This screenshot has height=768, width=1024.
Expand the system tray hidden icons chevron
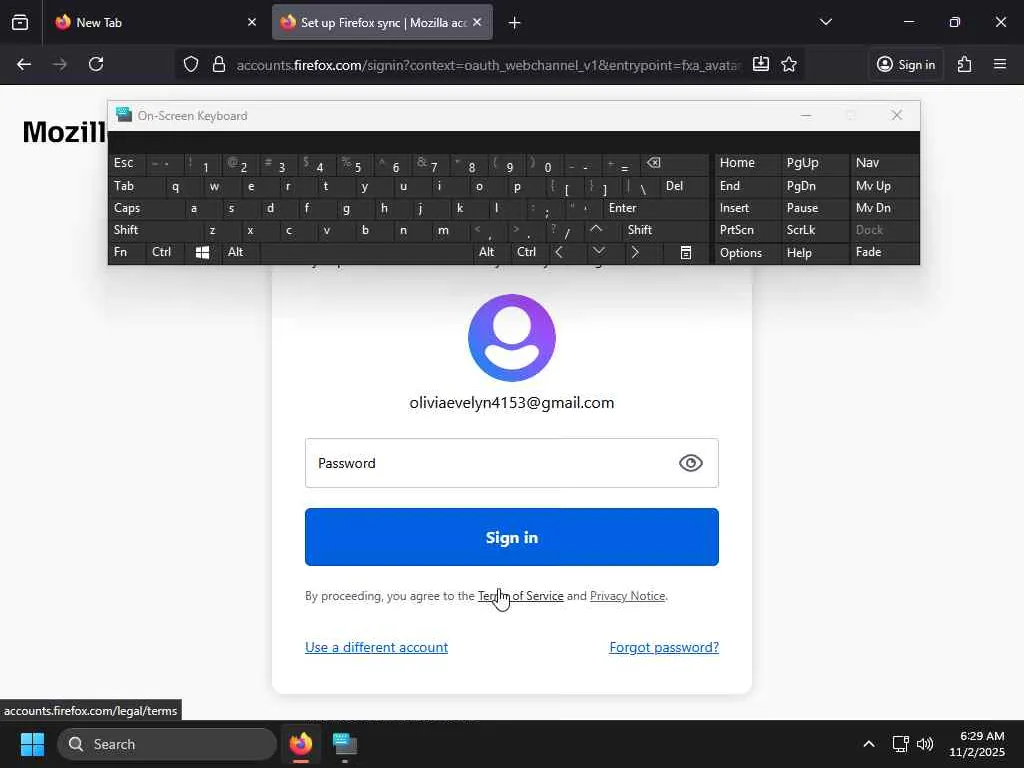pos(869,744)
